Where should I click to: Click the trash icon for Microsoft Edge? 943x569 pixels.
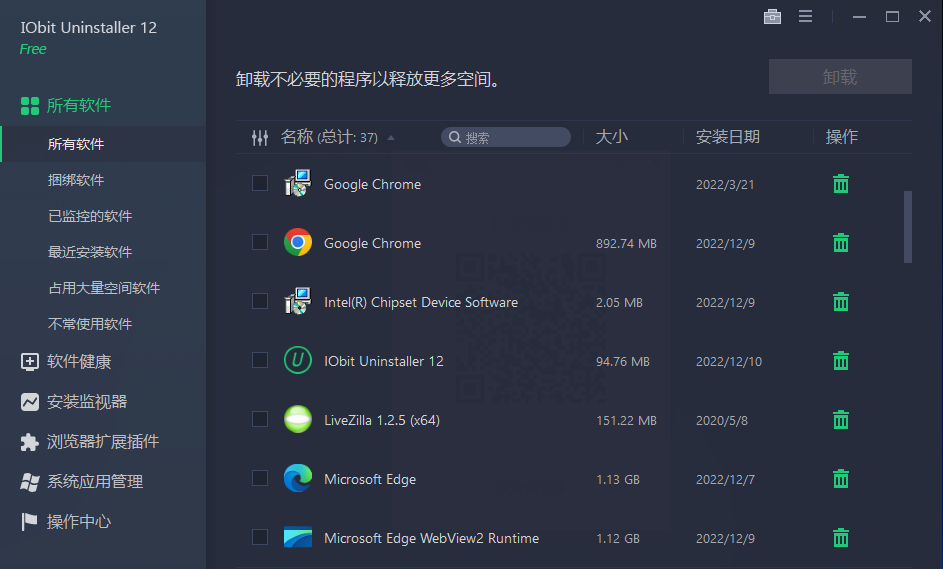[x=841, y=479]
